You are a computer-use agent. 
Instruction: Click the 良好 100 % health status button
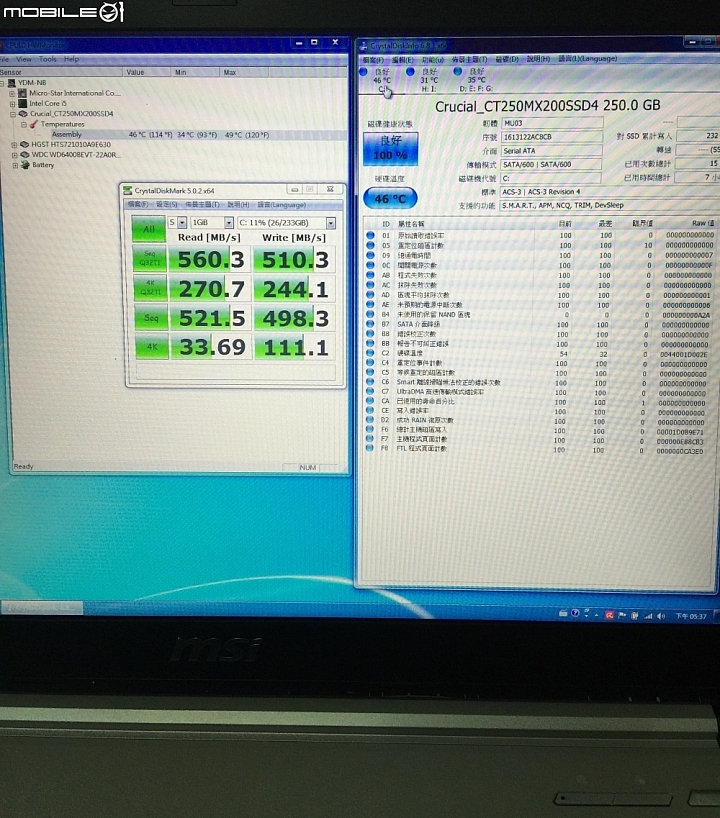390,149
